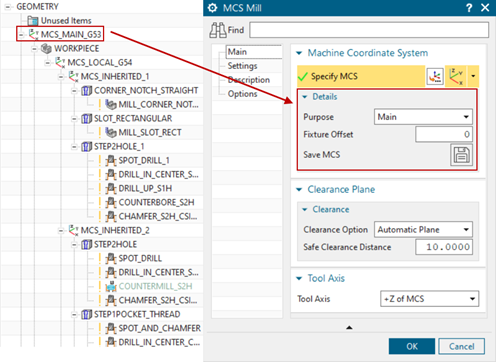Open the Purpose dropdown
The width and height of the screenshot is (496, 362).
423,117
